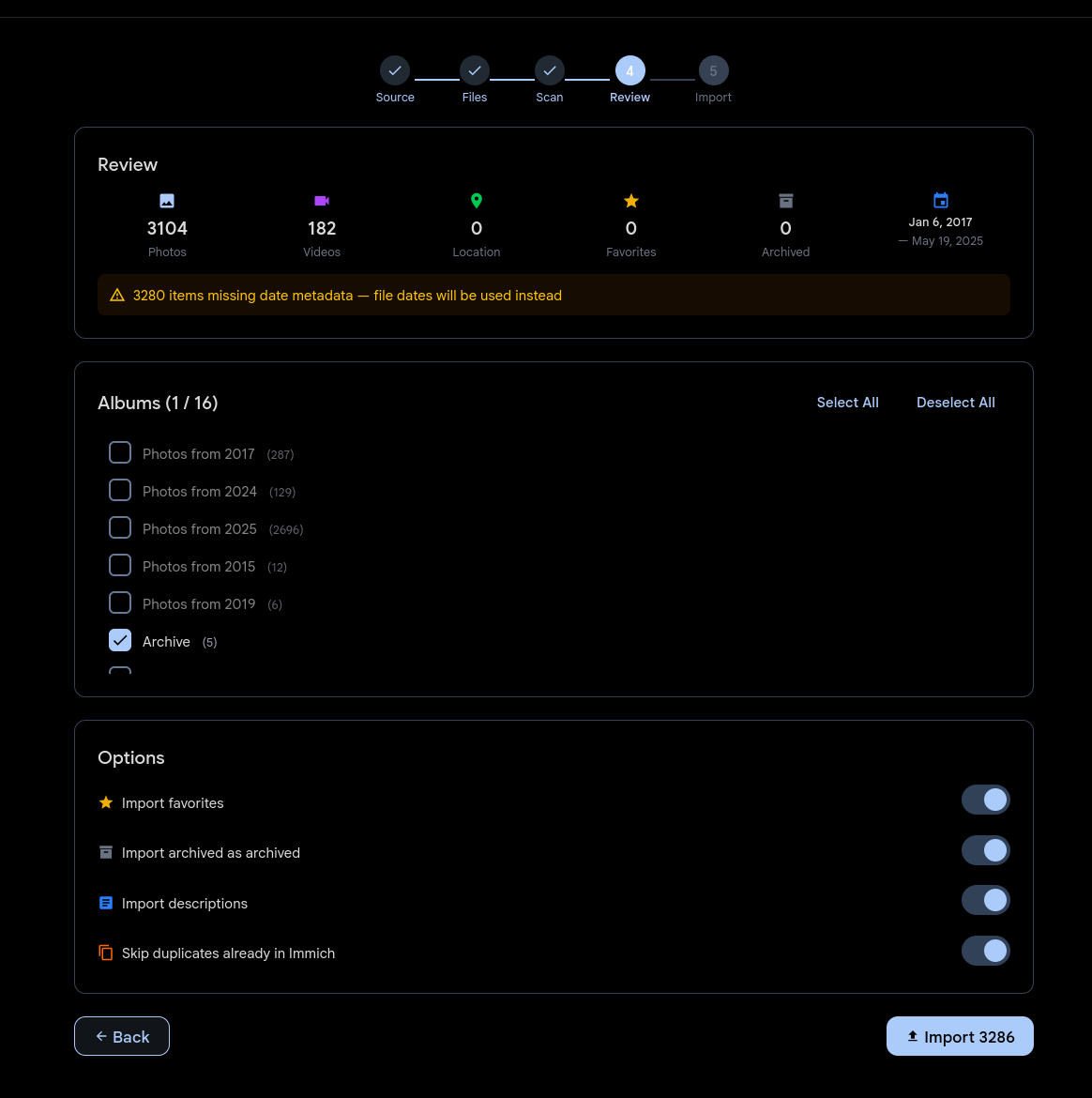
Task: Uncheck the Archive album checkbox
Action: tap(120, 641)
